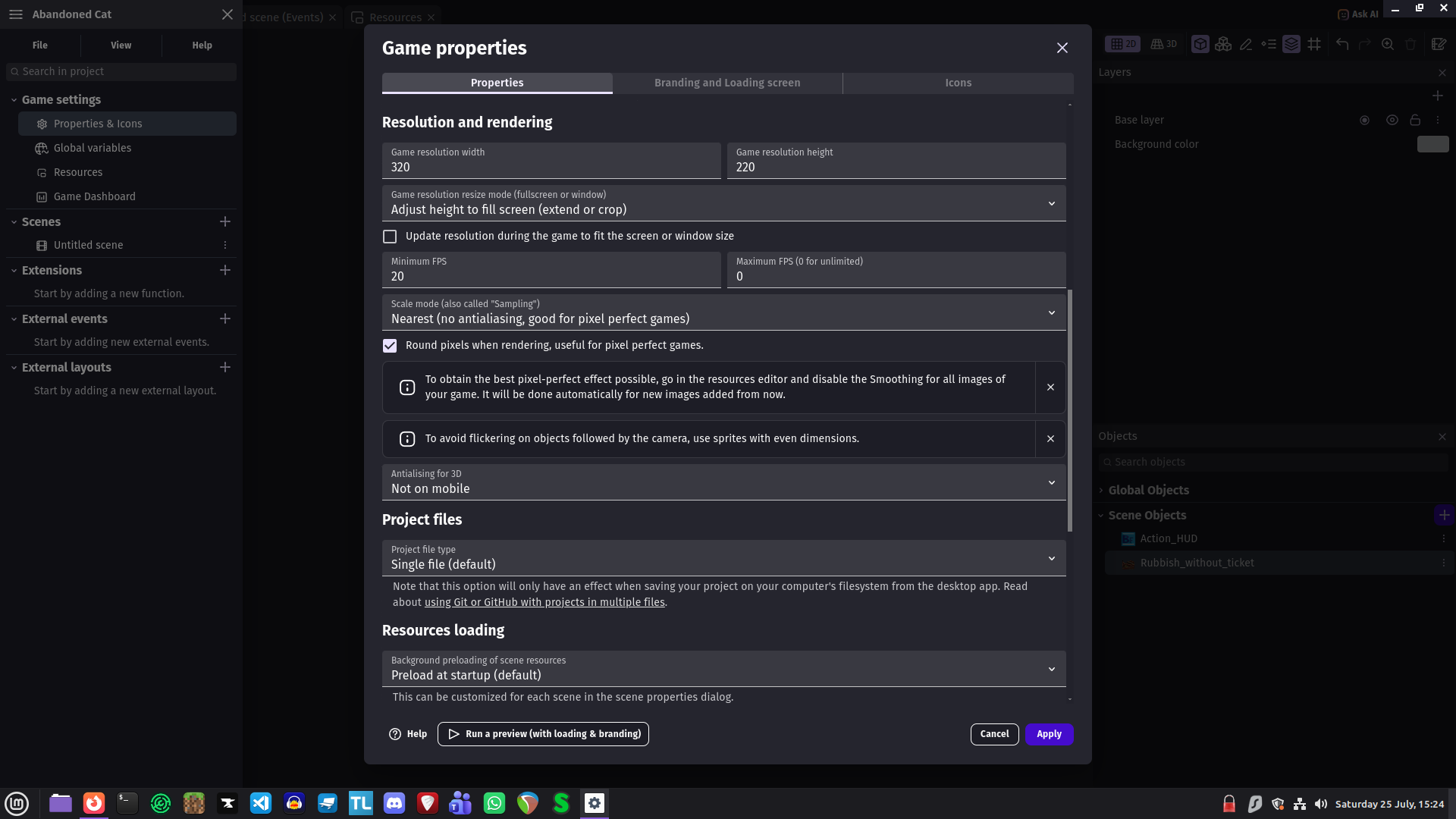Open Discord from the taskbar
1456x819 pixels.
394,803
